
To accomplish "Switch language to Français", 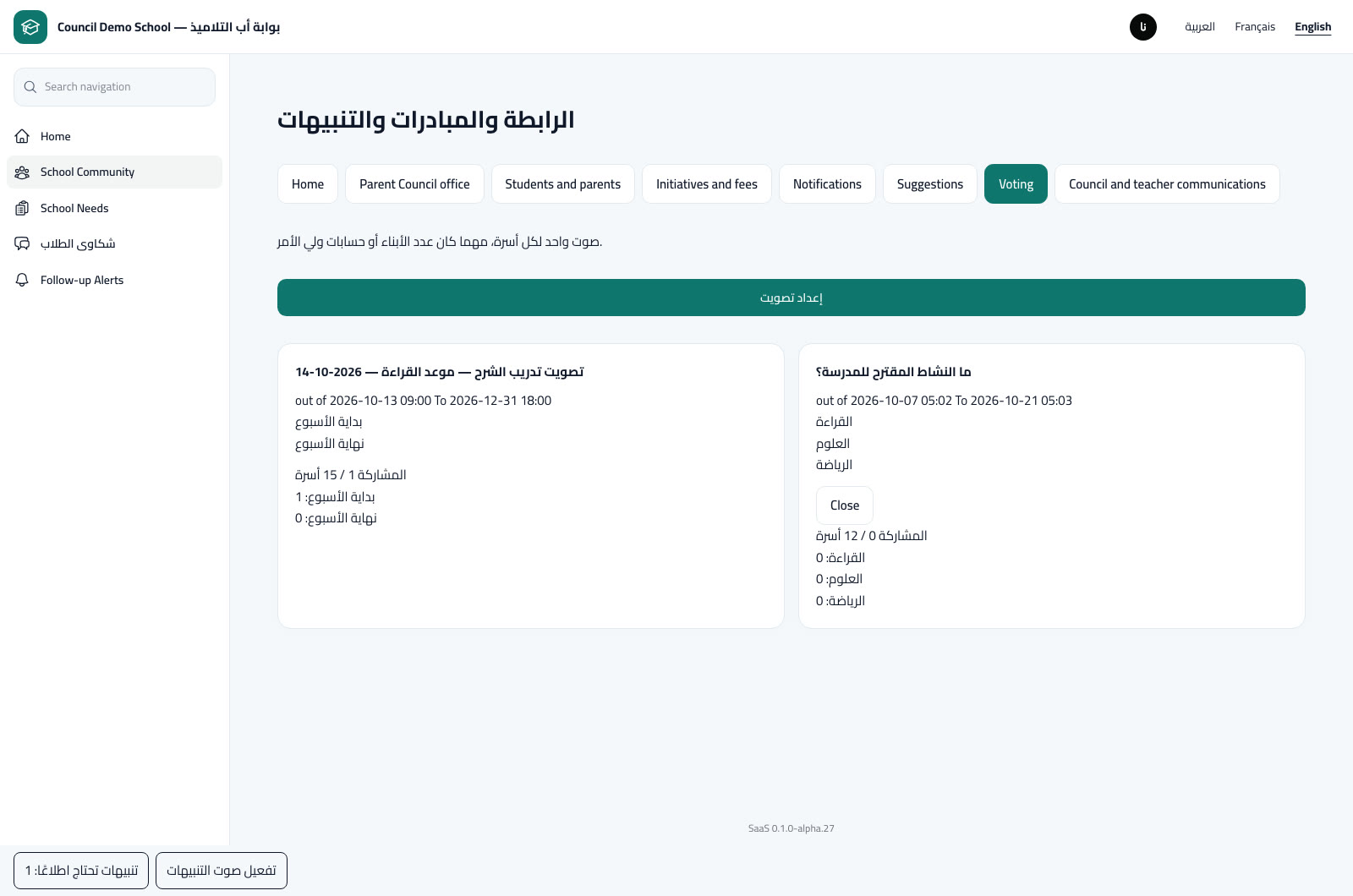I will tap(1255, 27).
